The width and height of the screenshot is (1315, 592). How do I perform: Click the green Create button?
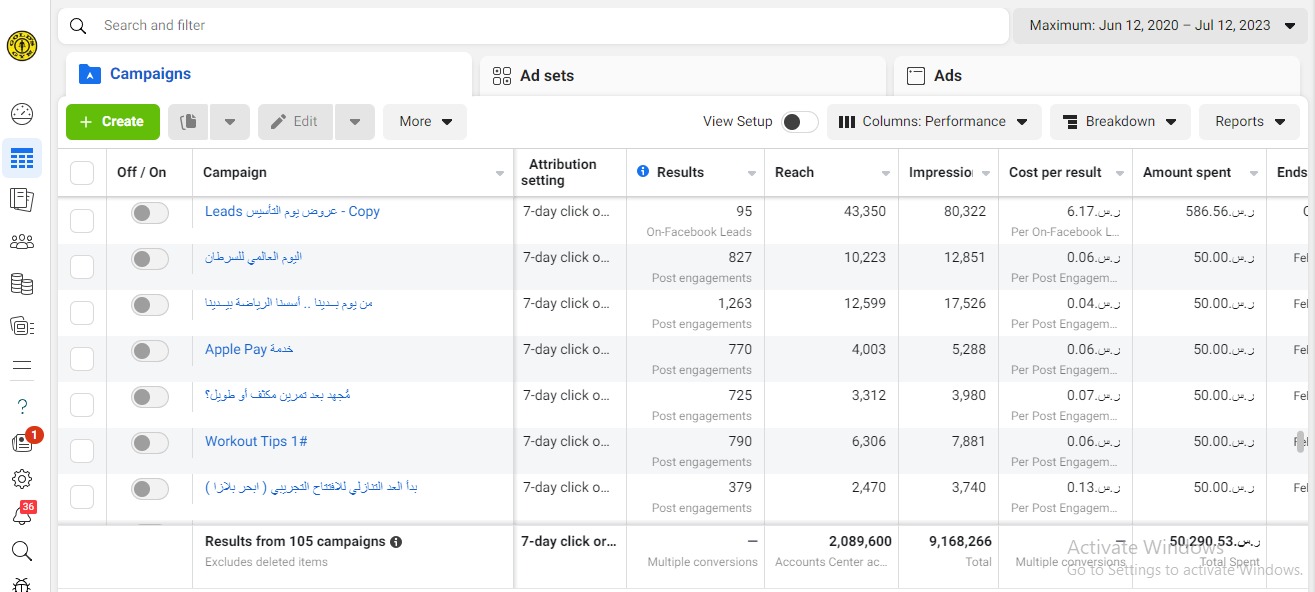(113, 122)
